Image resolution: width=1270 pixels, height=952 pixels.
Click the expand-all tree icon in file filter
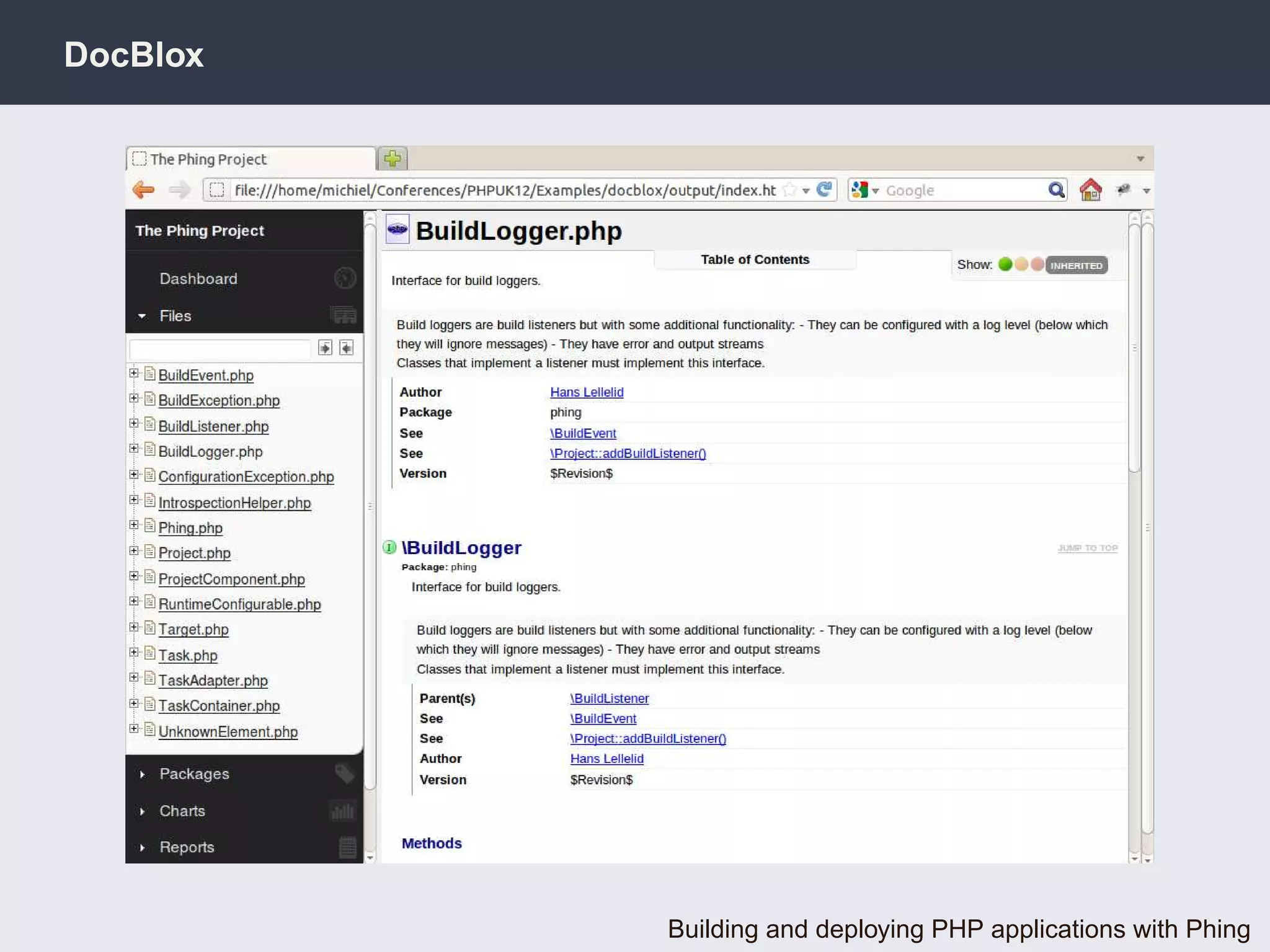[x=325, y=348]
